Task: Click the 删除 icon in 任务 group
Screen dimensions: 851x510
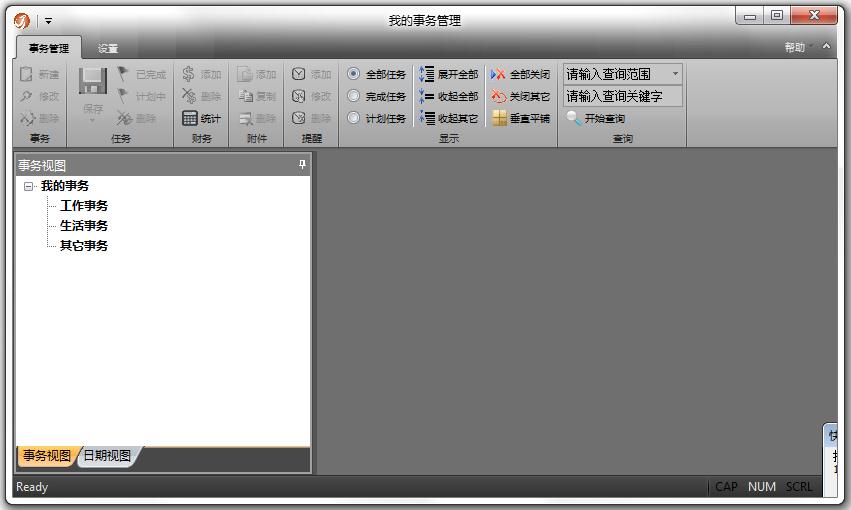Action: point(124,118)
